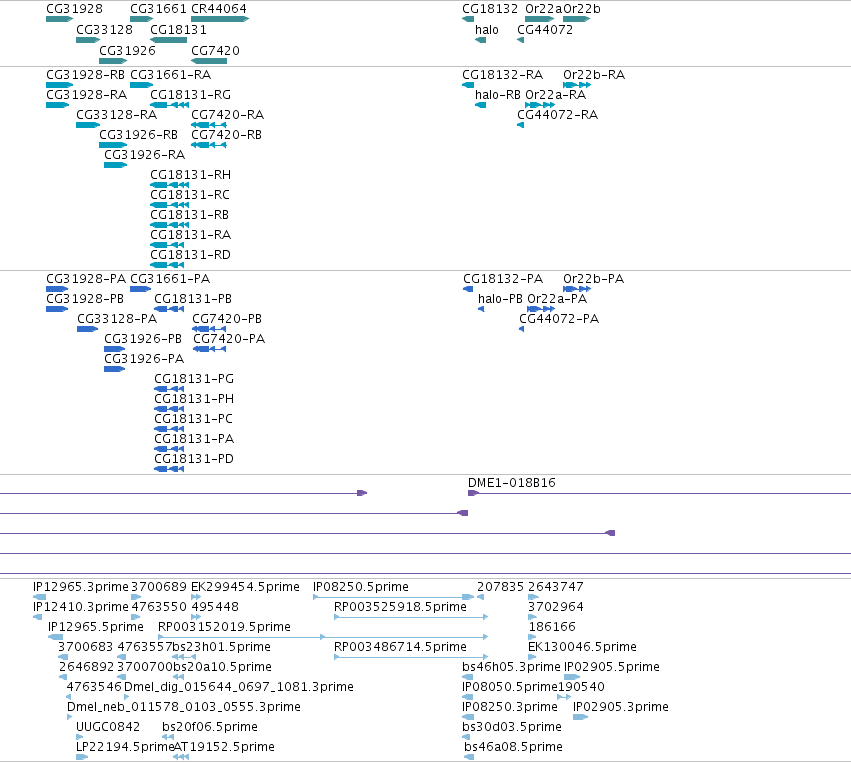The image size is (851, 762).
Task: Select EST RP003525918.5prime
Action: (x=411, y=617)
